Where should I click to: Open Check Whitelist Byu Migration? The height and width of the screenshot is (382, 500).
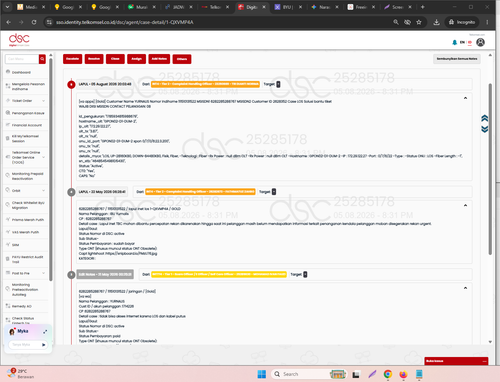pyautogui.click(x=25, y=205)
